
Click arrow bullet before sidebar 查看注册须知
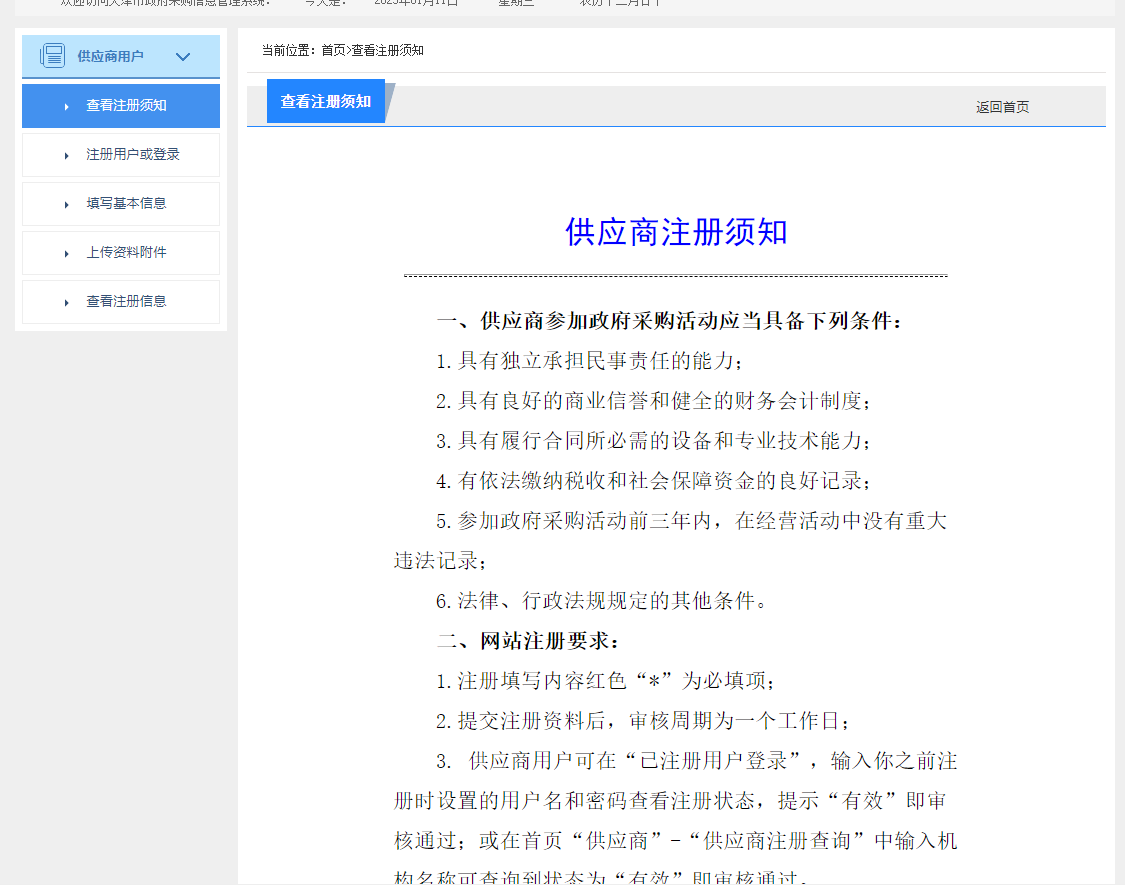66,107
